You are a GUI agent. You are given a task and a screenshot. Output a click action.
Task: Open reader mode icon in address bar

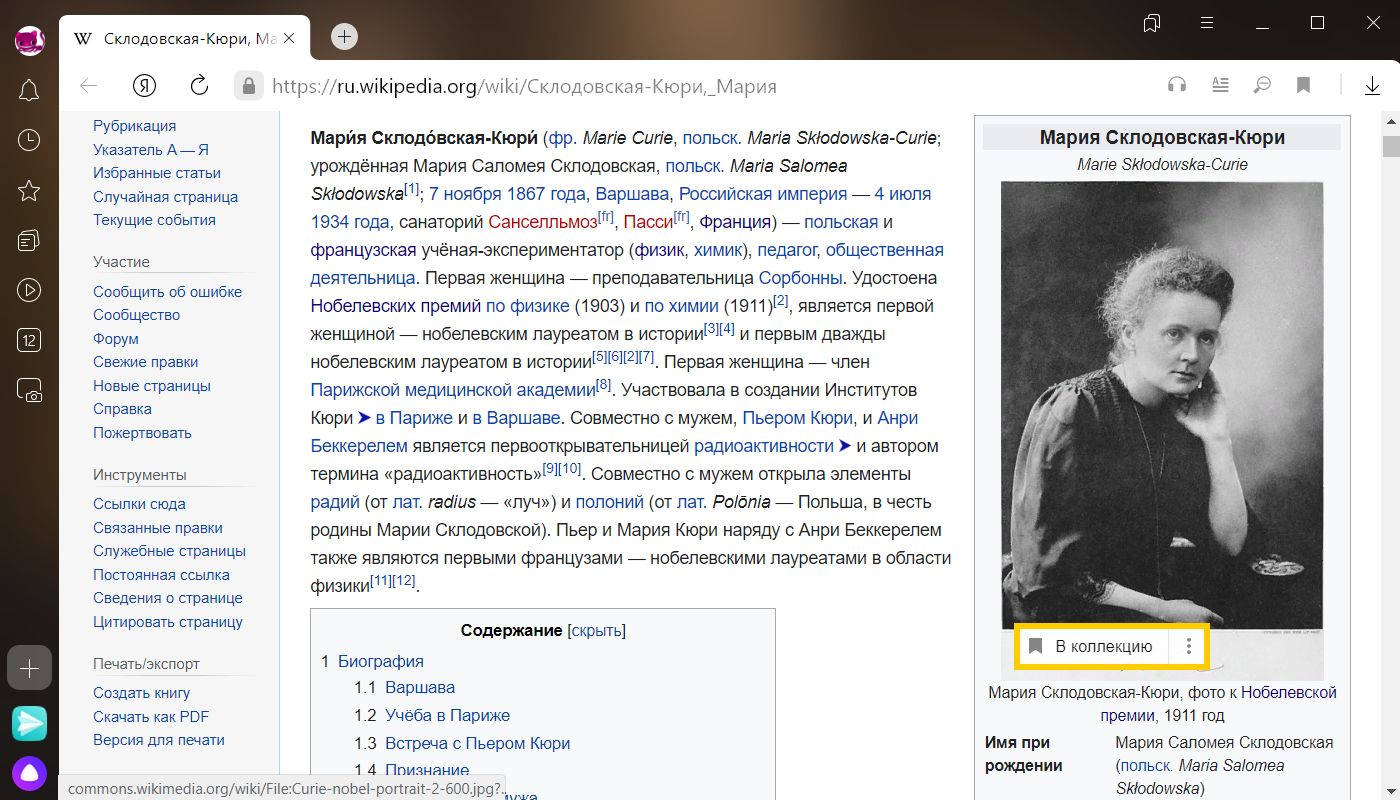click(x=1220, y=85)
